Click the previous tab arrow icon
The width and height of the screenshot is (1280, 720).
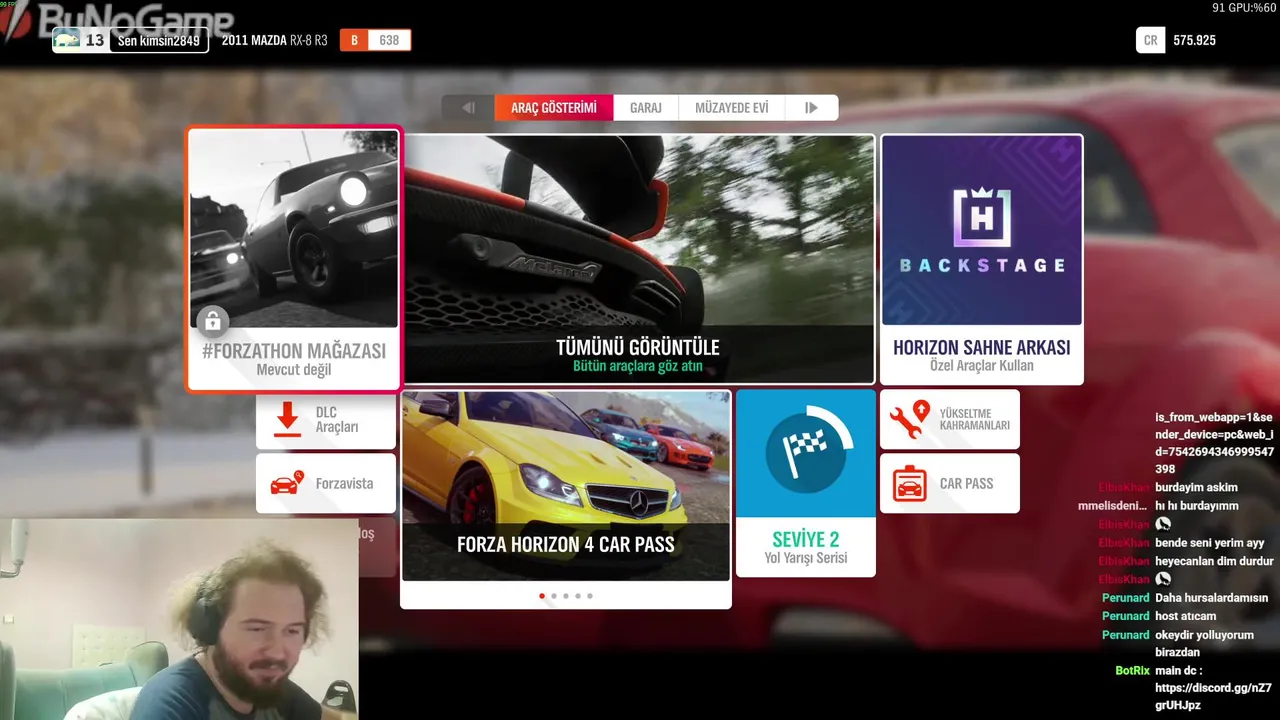(468, 108)
